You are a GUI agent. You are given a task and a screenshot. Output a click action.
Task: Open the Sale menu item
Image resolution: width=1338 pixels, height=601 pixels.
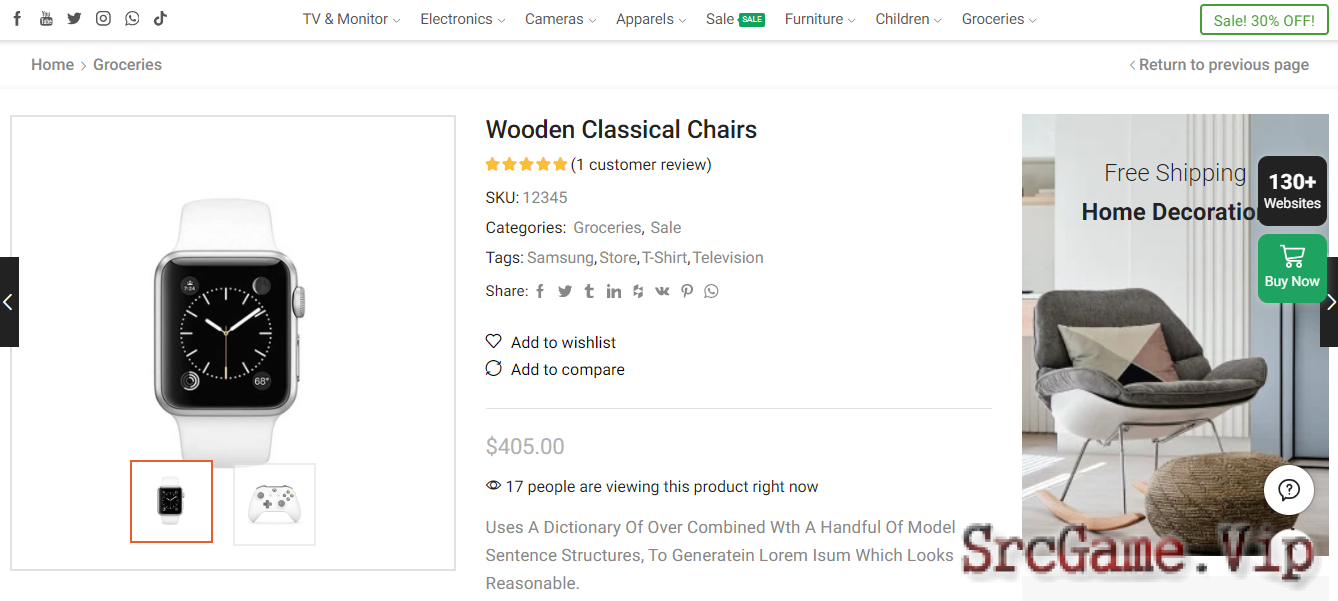tap(735, 19)
